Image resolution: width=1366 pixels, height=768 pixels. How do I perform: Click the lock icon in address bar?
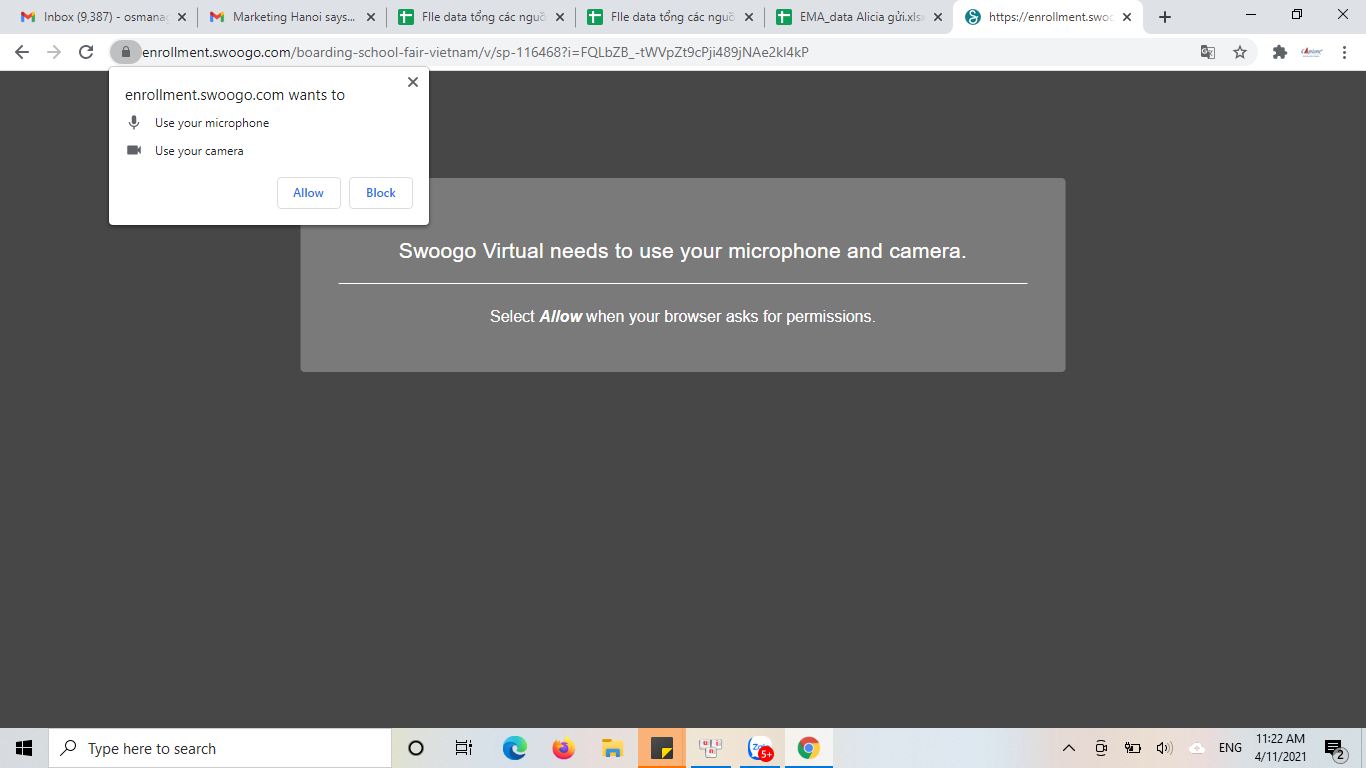coord(125,52)
